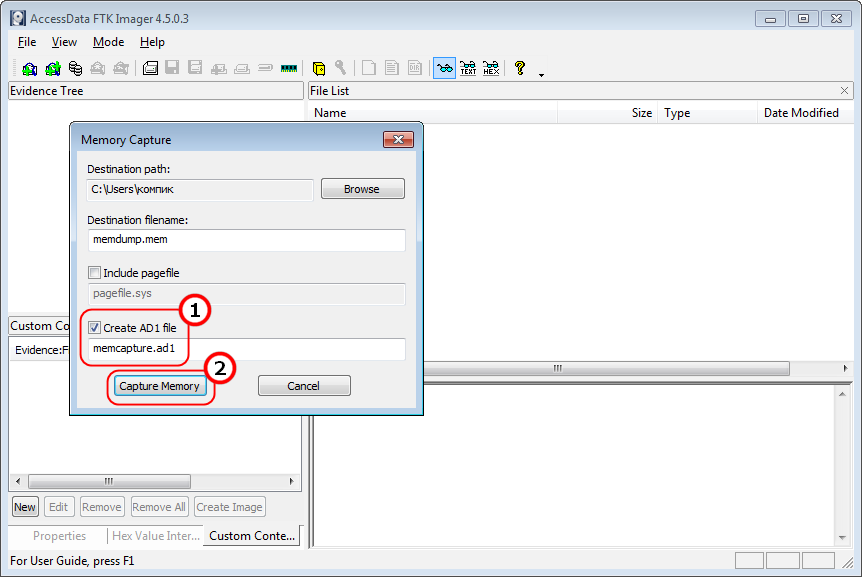The width and height of the screenshot is (862, 577).
Task: Toggle the automatic file preview glasses icon
Action: coord(444,69)
